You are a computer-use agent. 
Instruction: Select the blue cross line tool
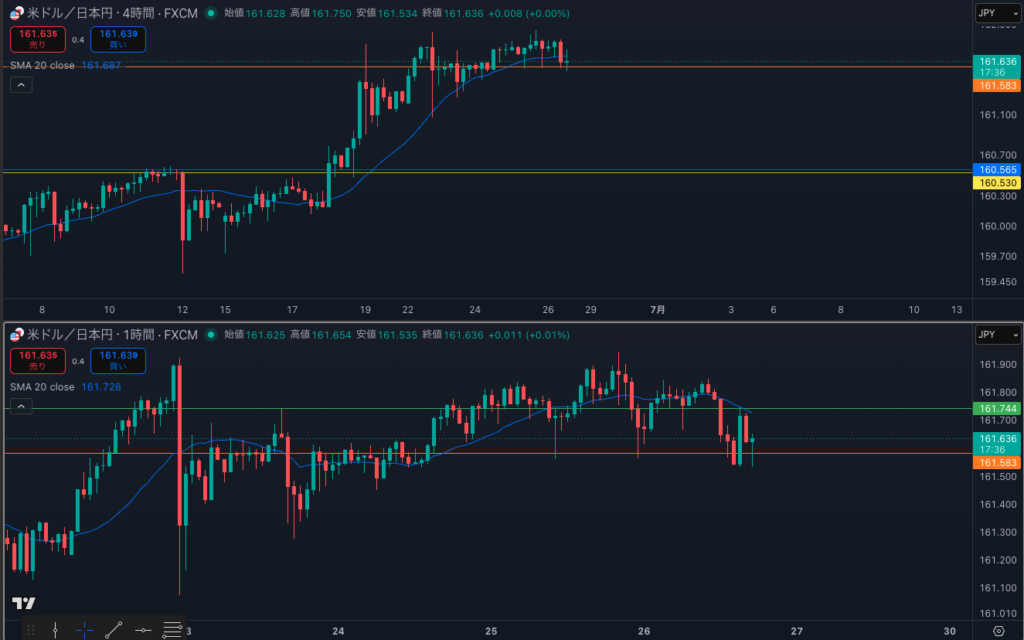coord(84,630)
